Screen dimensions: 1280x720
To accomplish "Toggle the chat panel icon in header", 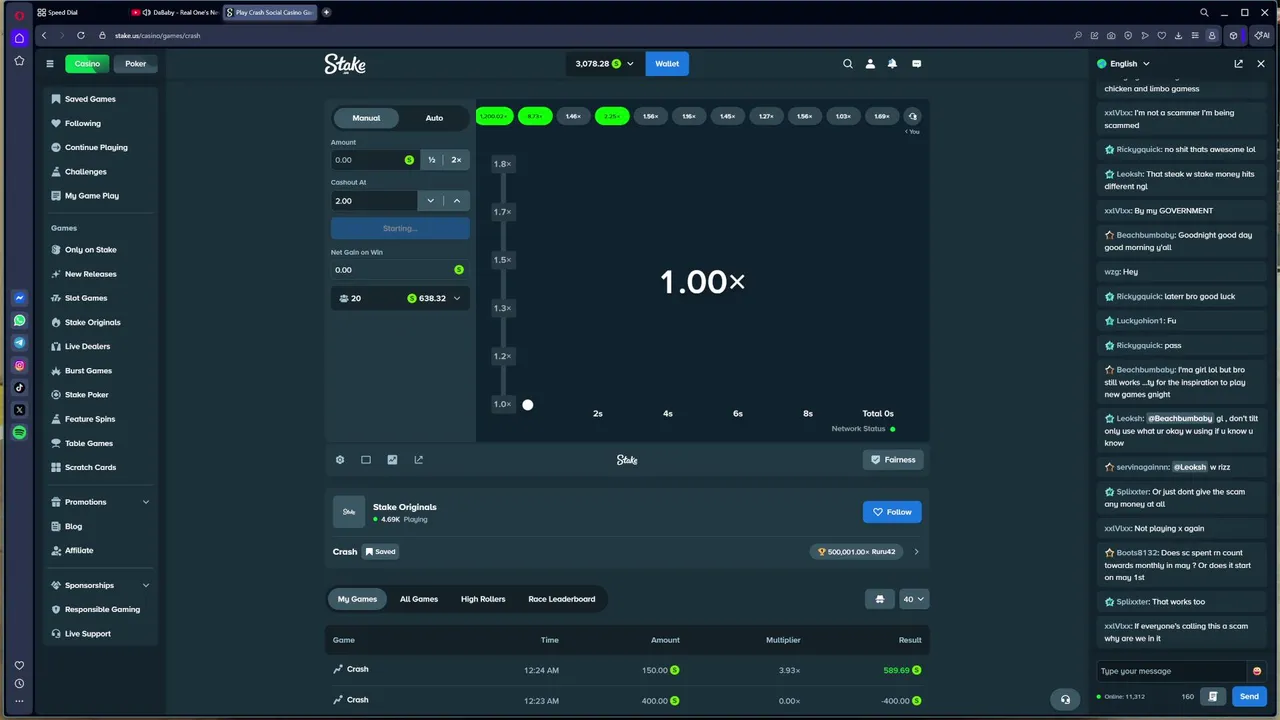I will click(x=916, y=64).
